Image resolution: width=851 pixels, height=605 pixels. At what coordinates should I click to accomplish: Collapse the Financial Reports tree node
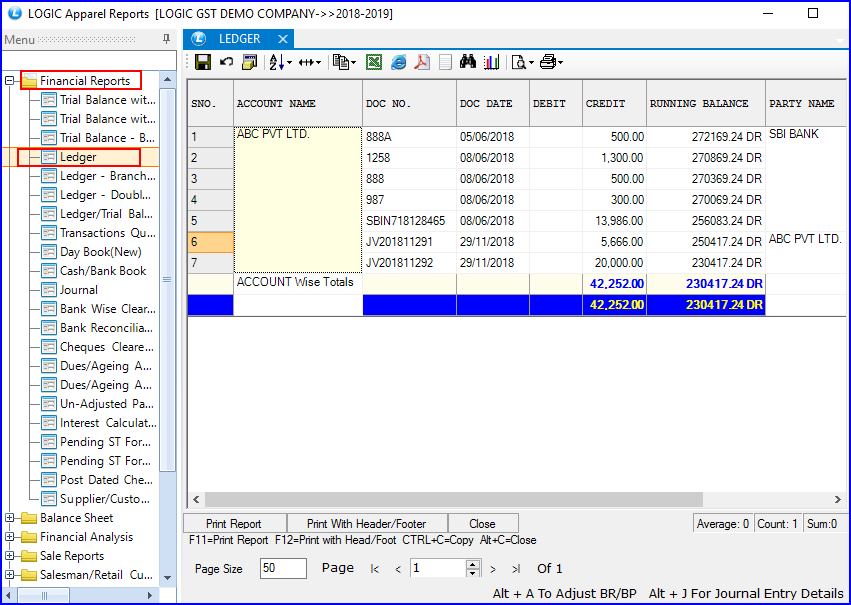(x=9, y=81)
